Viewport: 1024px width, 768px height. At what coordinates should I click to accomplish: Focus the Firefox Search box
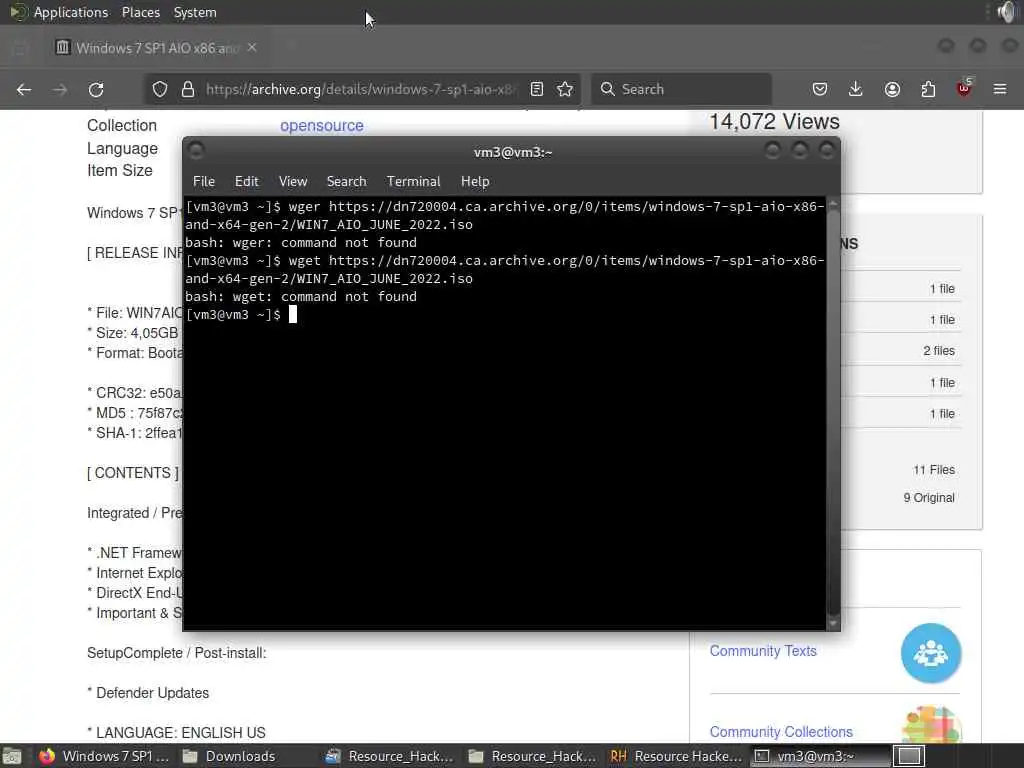point(682,89)
